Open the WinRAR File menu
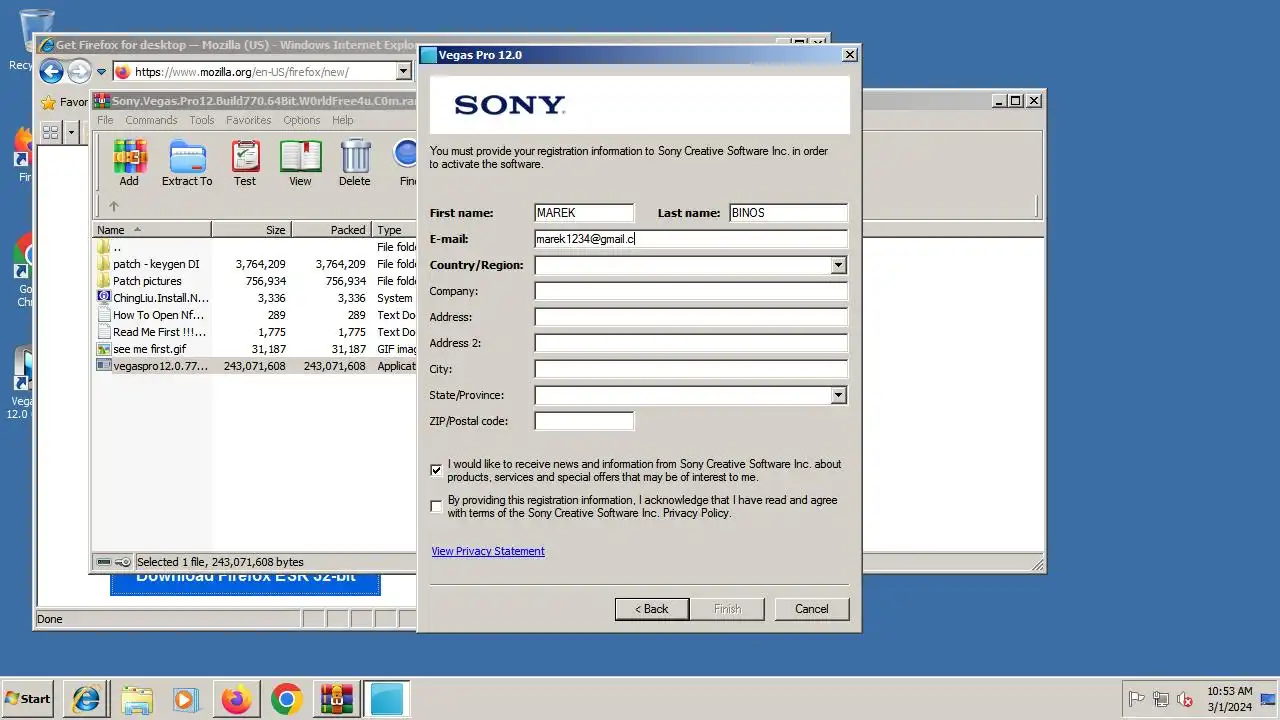 pos(105,120)
